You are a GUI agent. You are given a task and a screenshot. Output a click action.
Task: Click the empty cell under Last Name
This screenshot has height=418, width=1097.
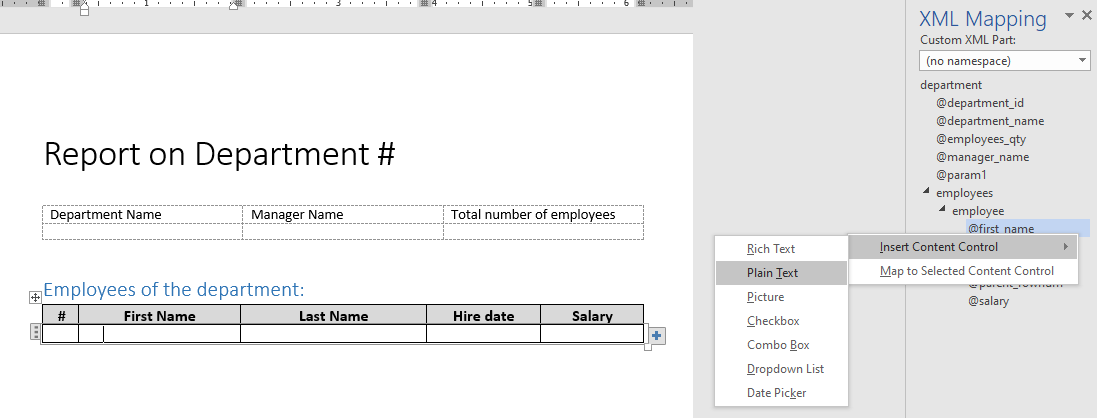click(334, 334)
